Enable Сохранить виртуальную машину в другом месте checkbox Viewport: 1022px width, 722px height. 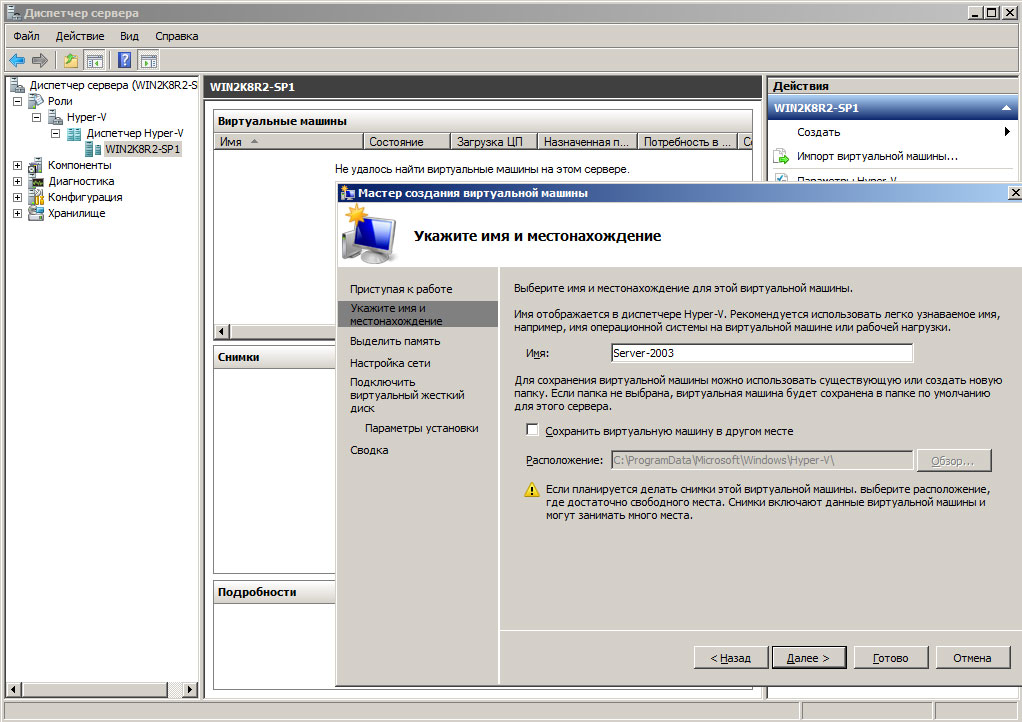click(x=533, y=430)
